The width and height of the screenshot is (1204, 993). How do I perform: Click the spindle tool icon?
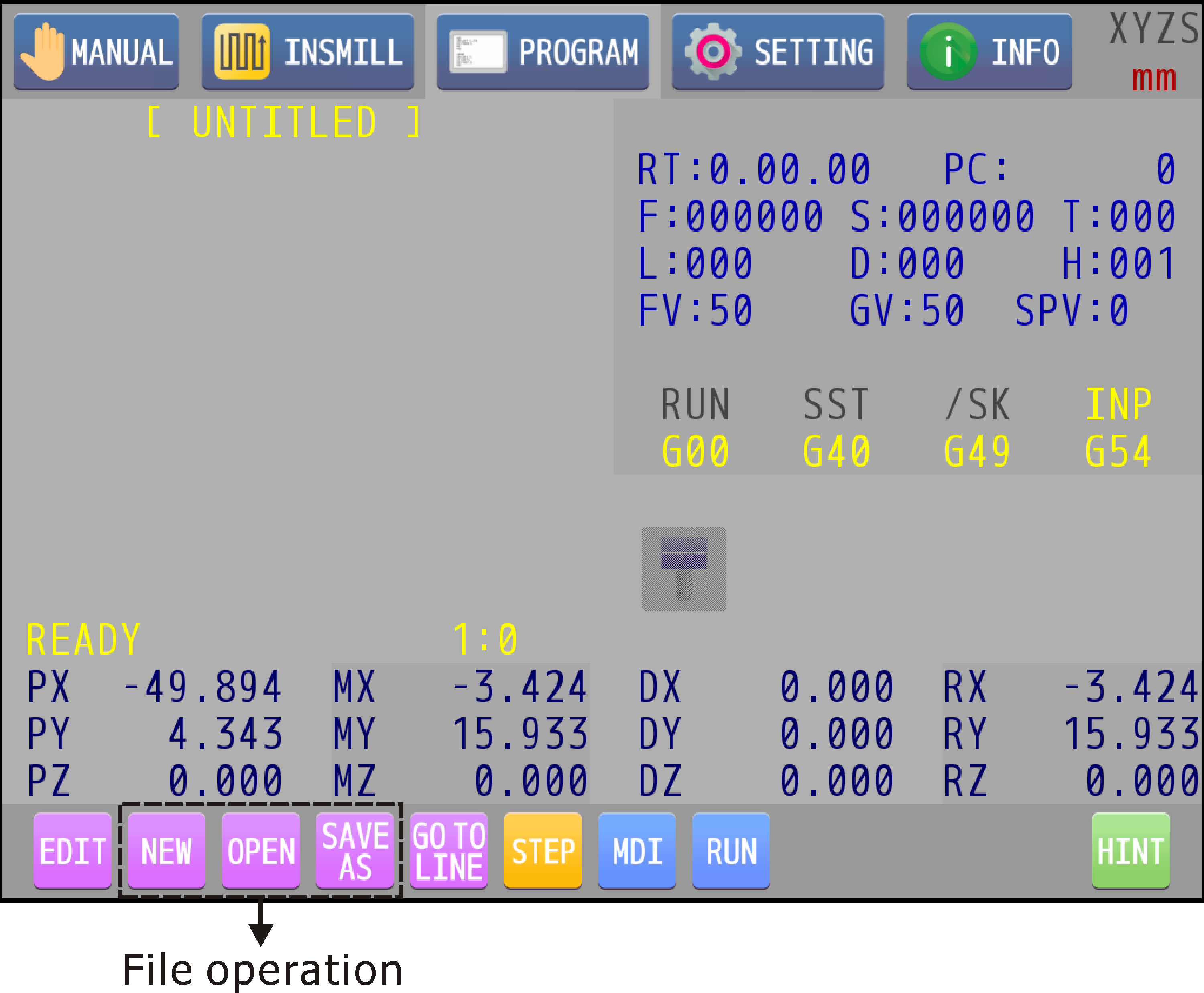pyautogui.click(x=683, y=569)
